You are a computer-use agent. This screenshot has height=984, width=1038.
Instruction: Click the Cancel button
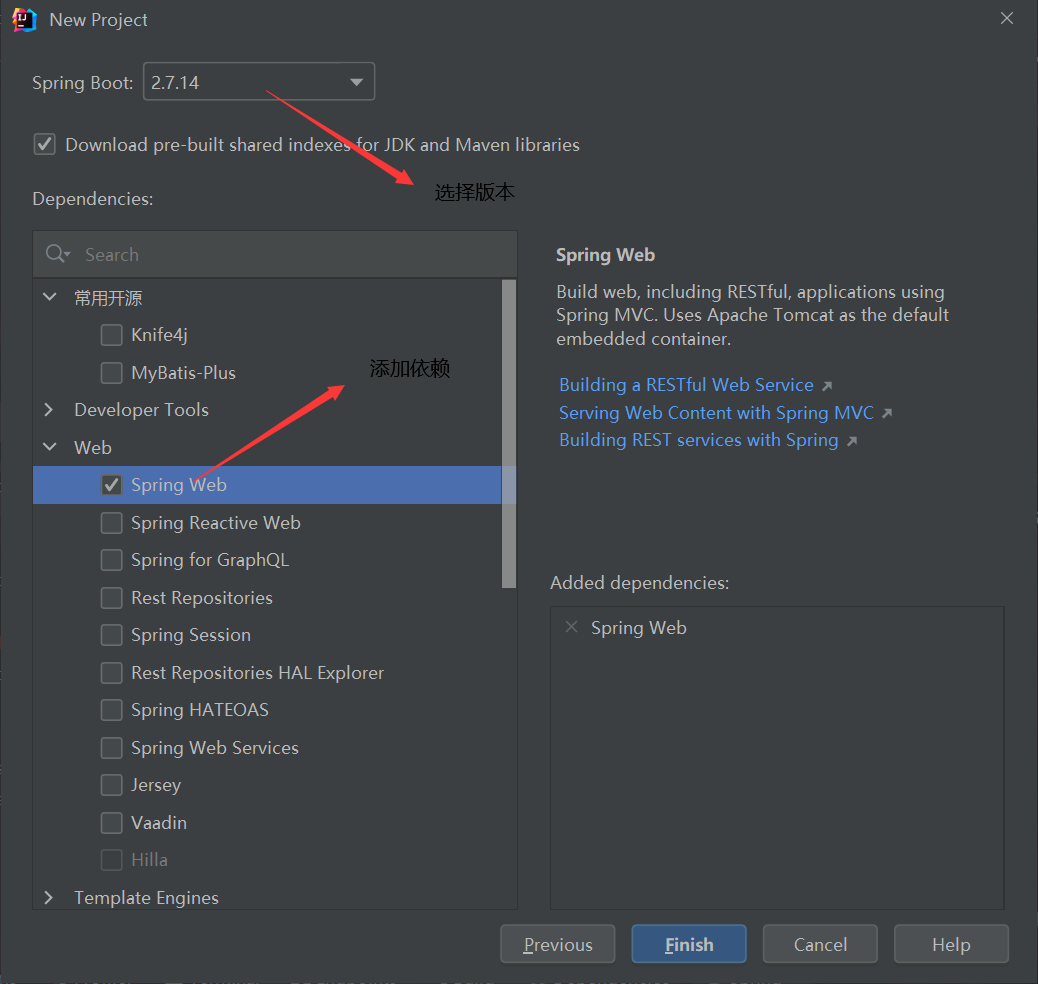[820, 944]
